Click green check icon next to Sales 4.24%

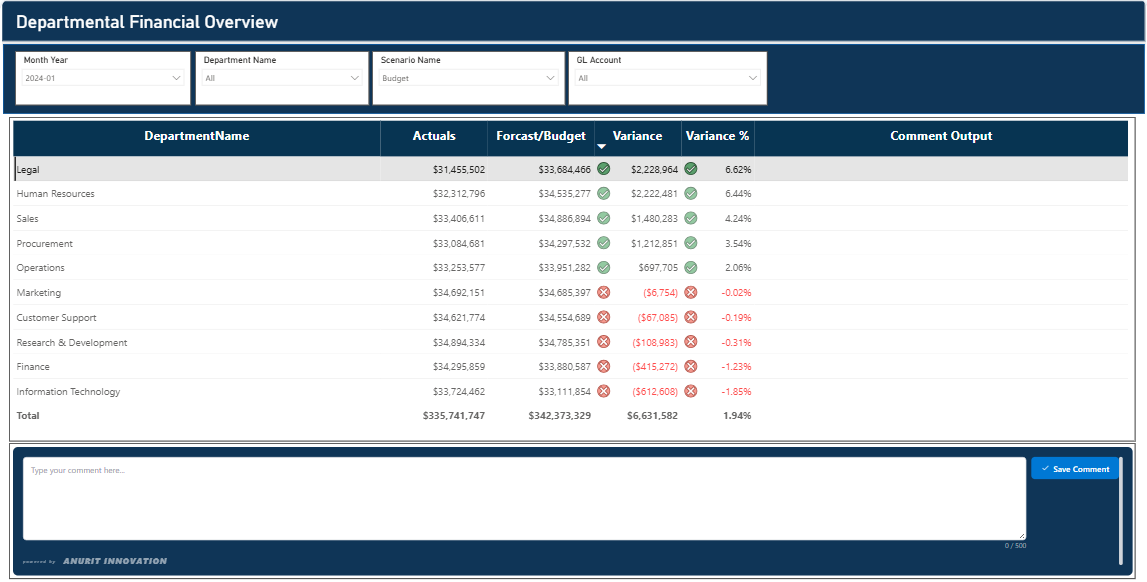(691, 218)
